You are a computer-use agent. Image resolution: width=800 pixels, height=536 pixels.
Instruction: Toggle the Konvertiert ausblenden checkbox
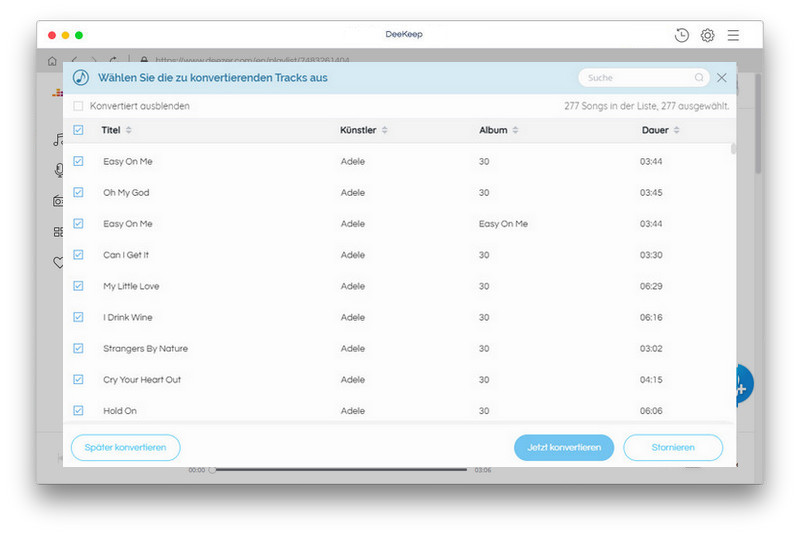[78, 106]
